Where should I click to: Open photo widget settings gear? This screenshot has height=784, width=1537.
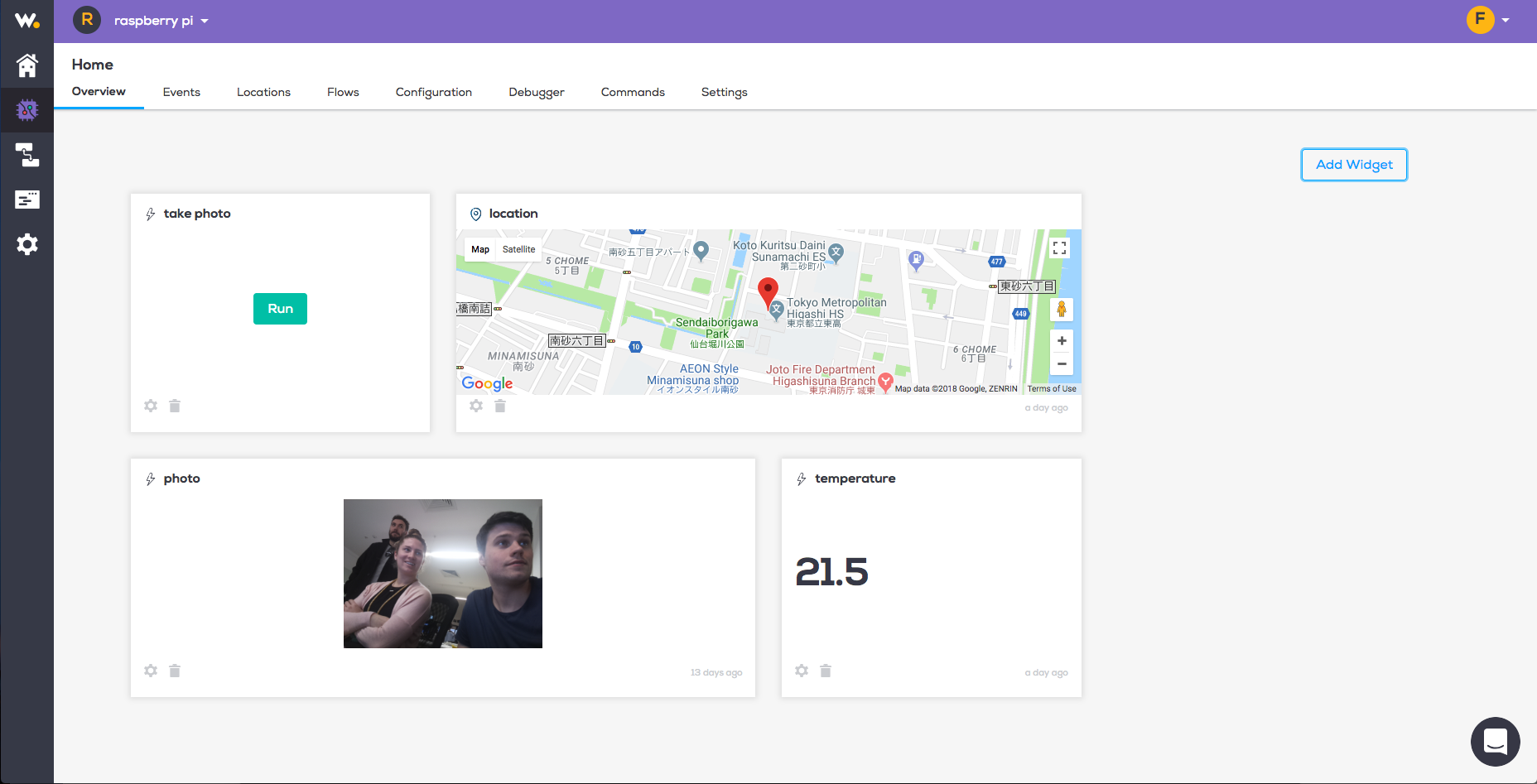point(151,671)
